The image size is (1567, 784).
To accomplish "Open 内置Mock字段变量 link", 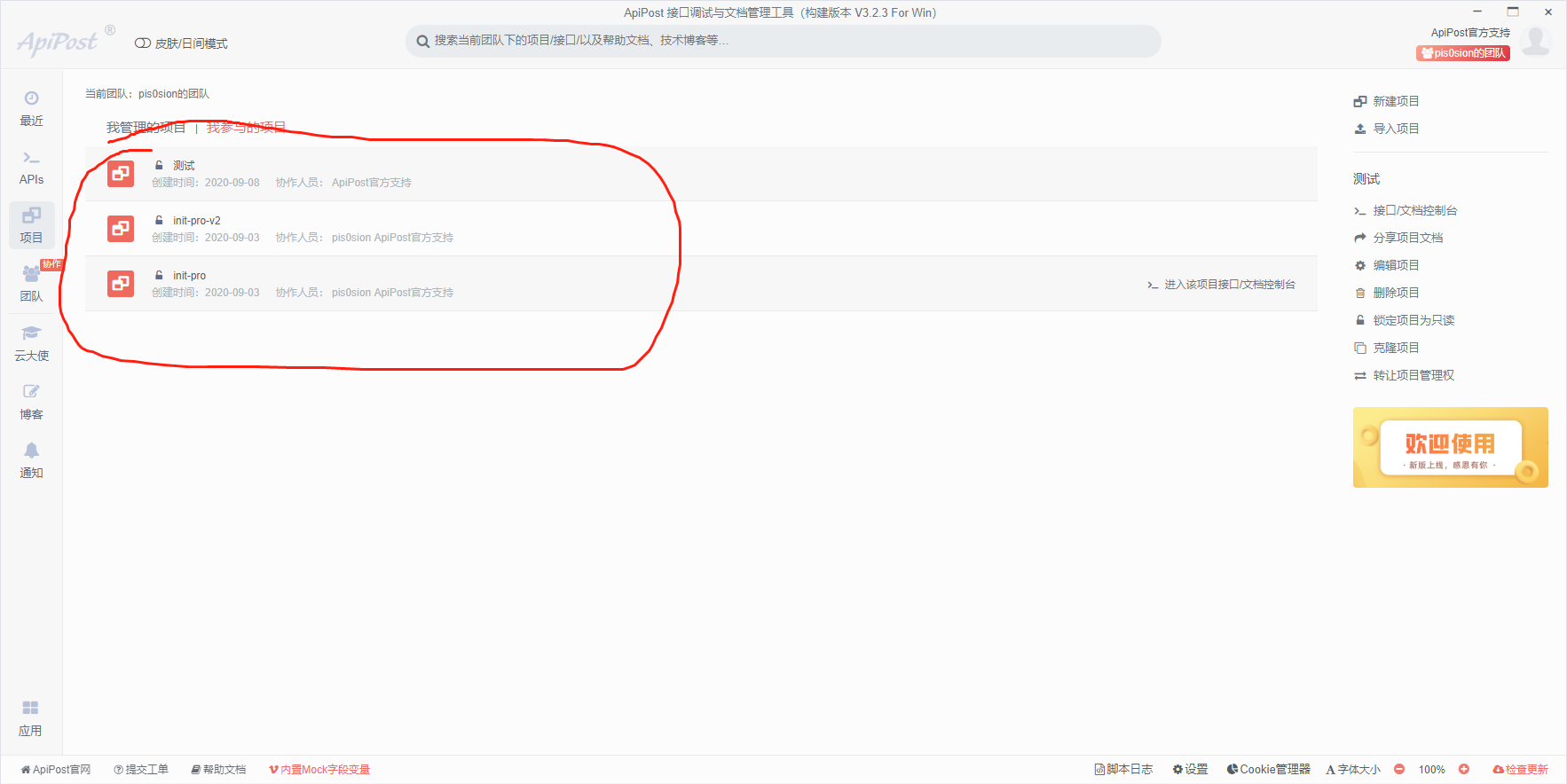I will click(319, 770).
